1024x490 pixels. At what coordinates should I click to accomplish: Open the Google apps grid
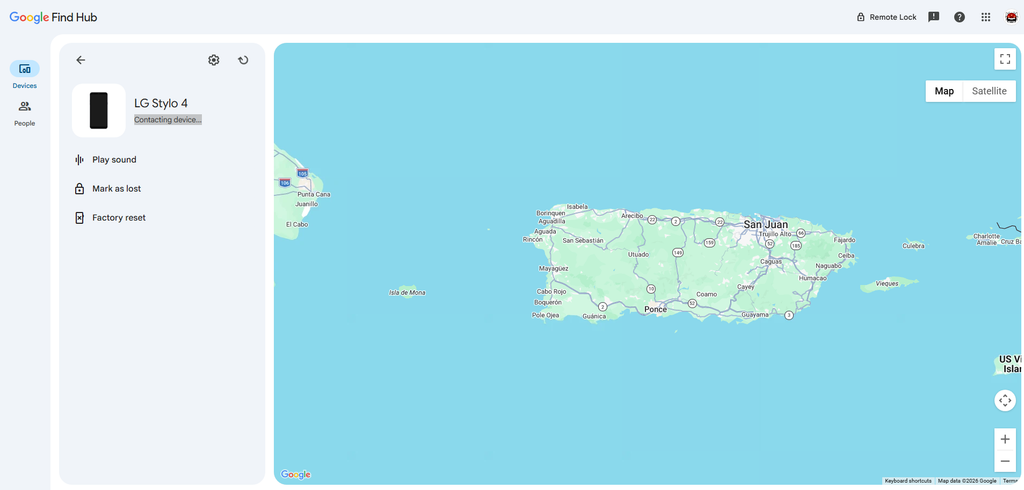986,17
